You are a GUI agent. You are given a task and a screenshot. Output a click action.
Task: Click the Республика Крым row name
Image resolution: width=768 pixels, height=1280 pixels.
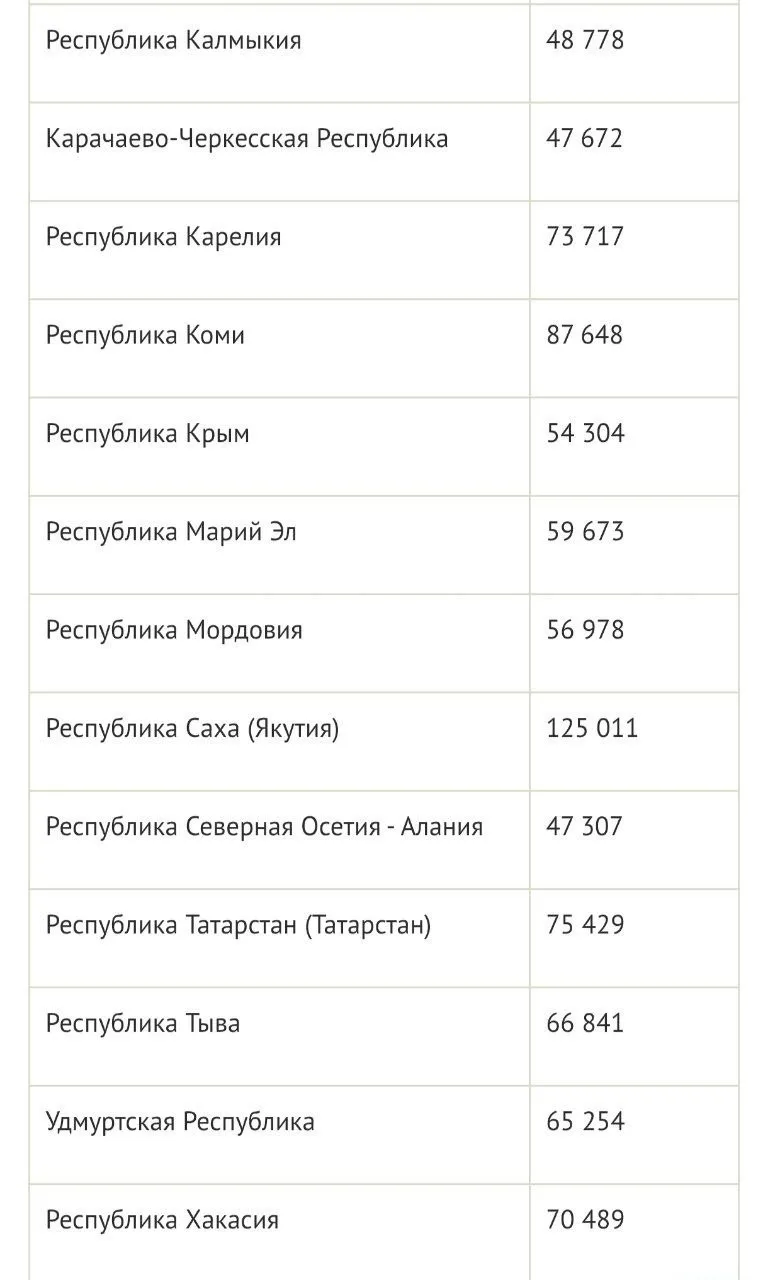[148, 433]
